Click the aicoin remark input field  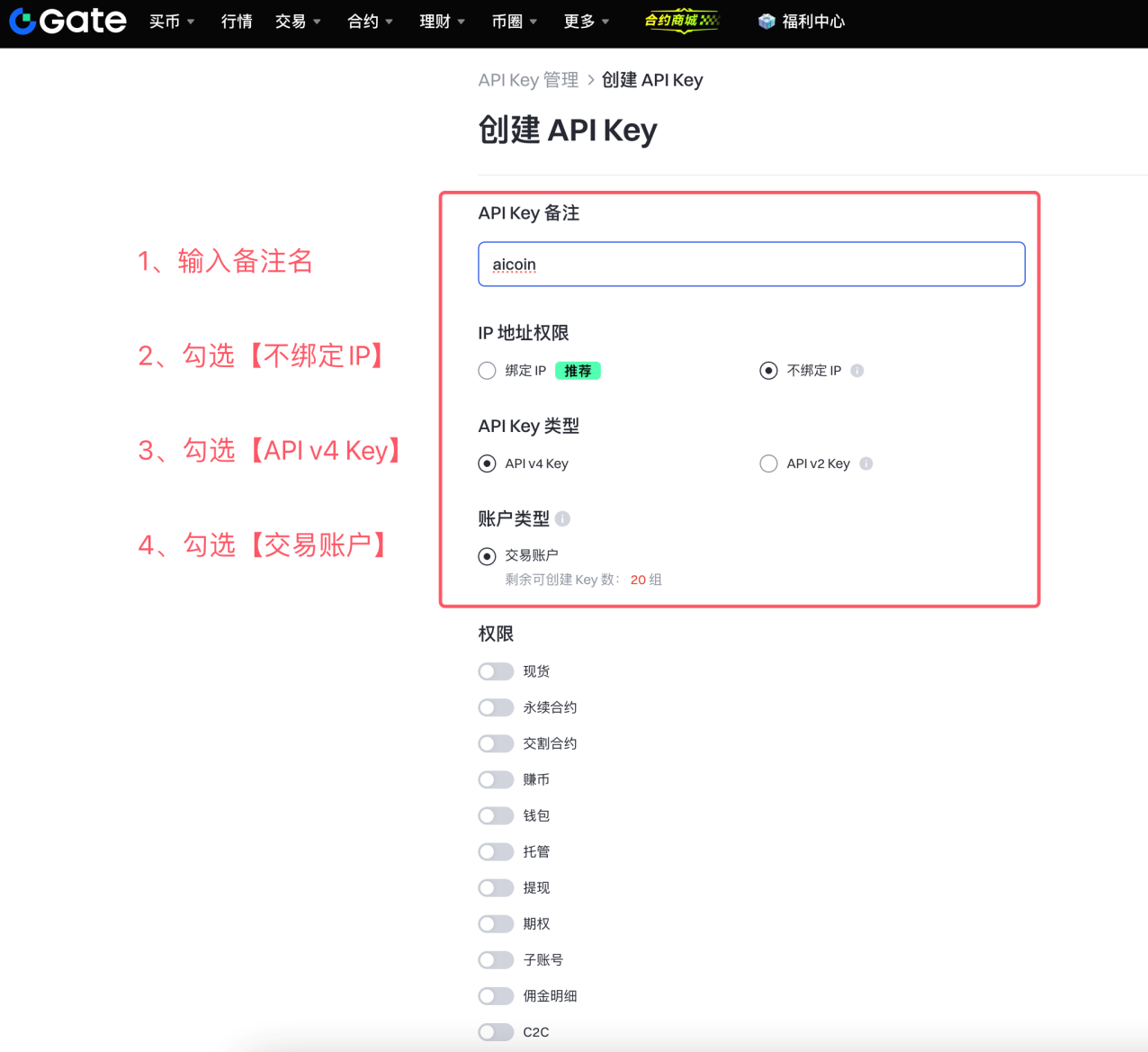click(x=751, y=264)
